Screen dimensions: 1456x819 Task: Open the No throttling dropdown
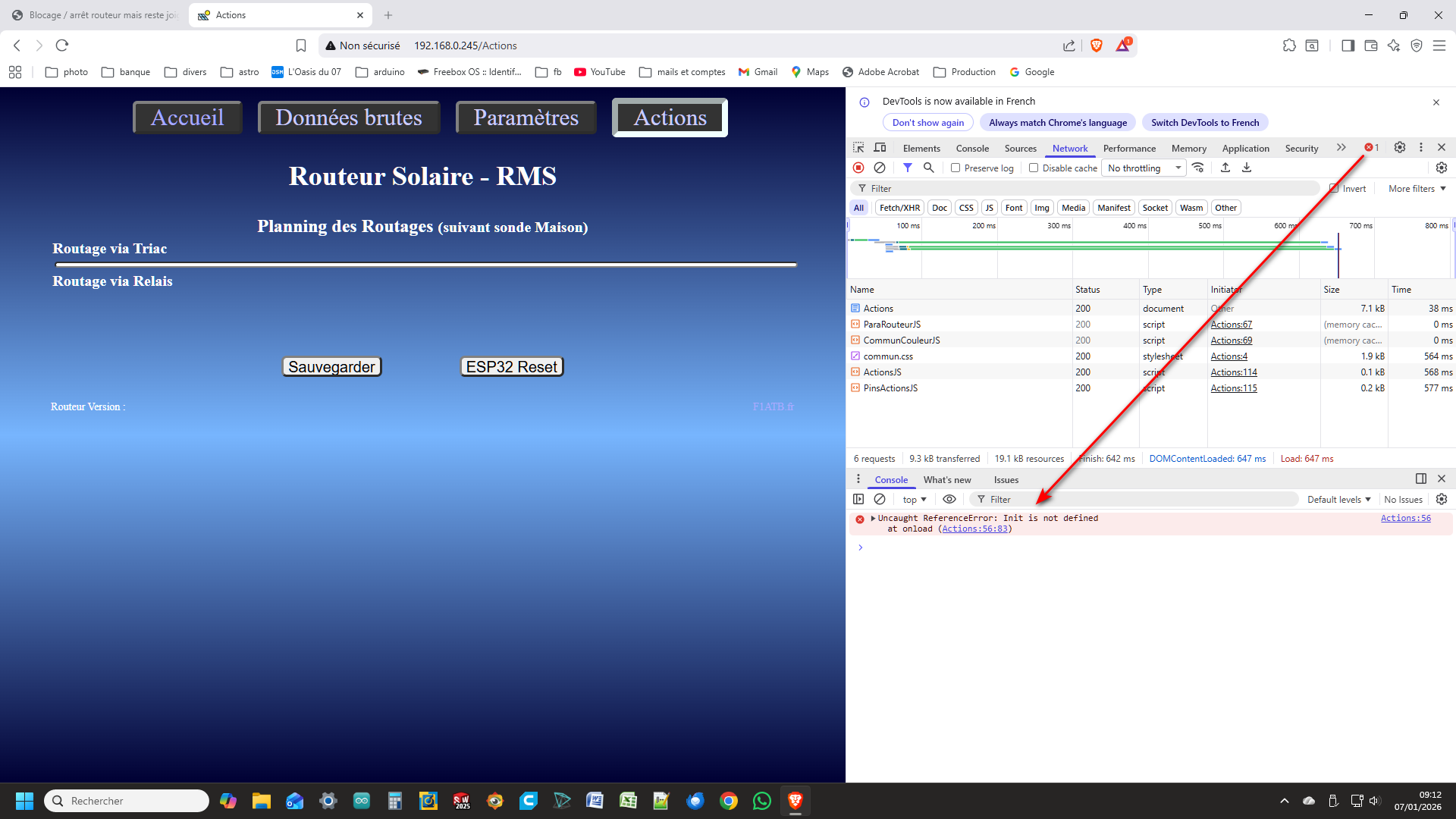1144,168
